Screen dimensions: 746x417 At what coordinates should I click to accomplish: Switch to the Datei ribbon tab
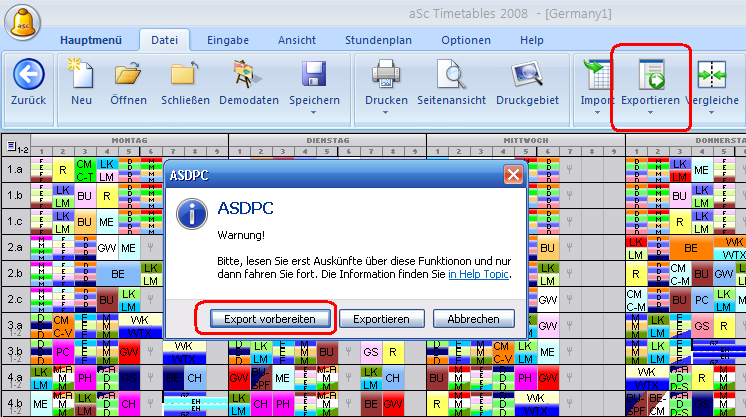(165, 40)
